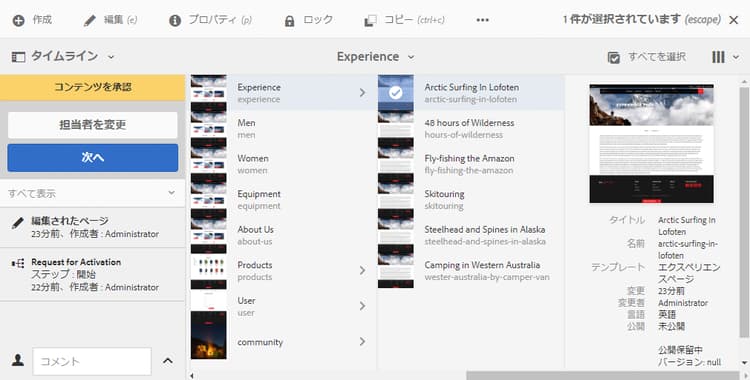
Task: Clear the selection with the X icon
Action: click(x=733, y=20)
